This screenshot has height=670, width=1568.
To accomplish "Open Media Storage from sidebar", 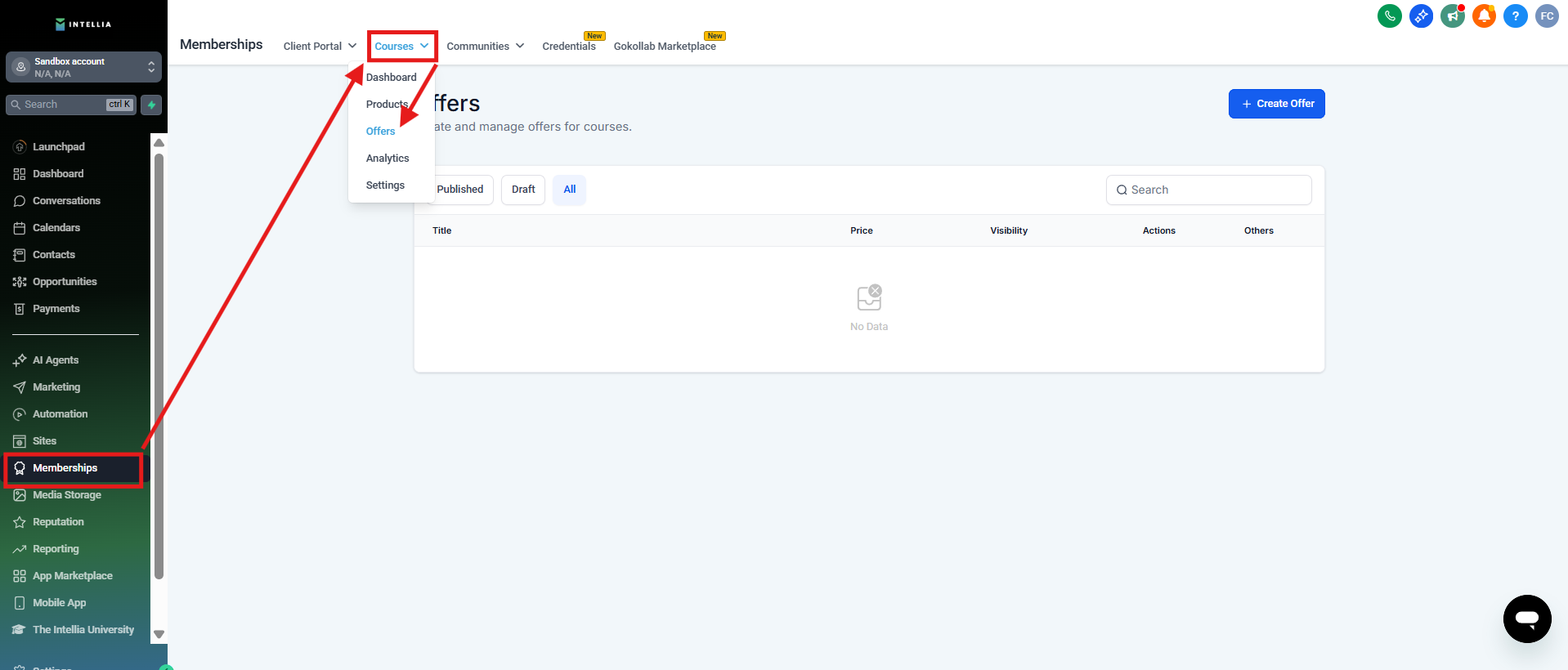I will [66, 495].
